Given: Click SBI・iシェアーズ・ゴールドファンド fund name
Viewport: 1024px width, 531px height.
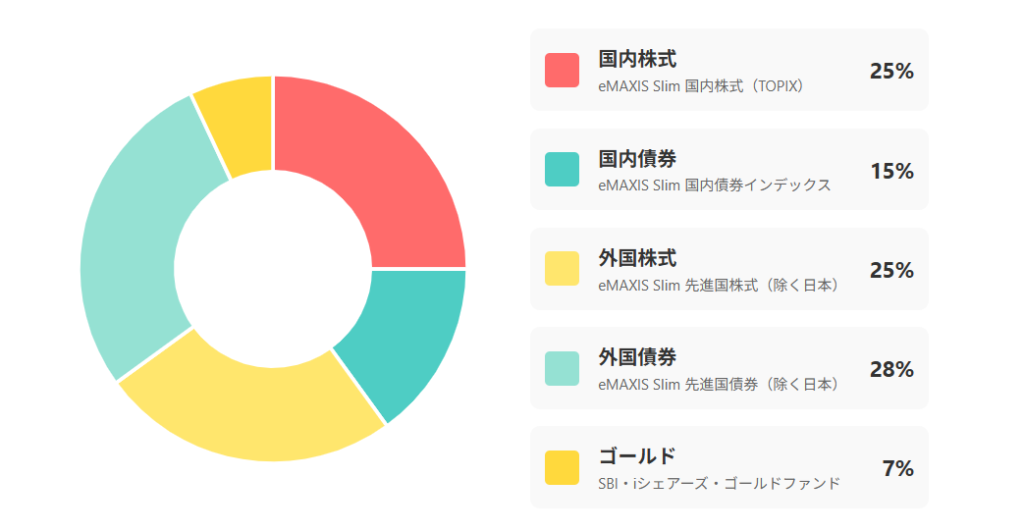Looking at the screenshot, I should [719, 483].
